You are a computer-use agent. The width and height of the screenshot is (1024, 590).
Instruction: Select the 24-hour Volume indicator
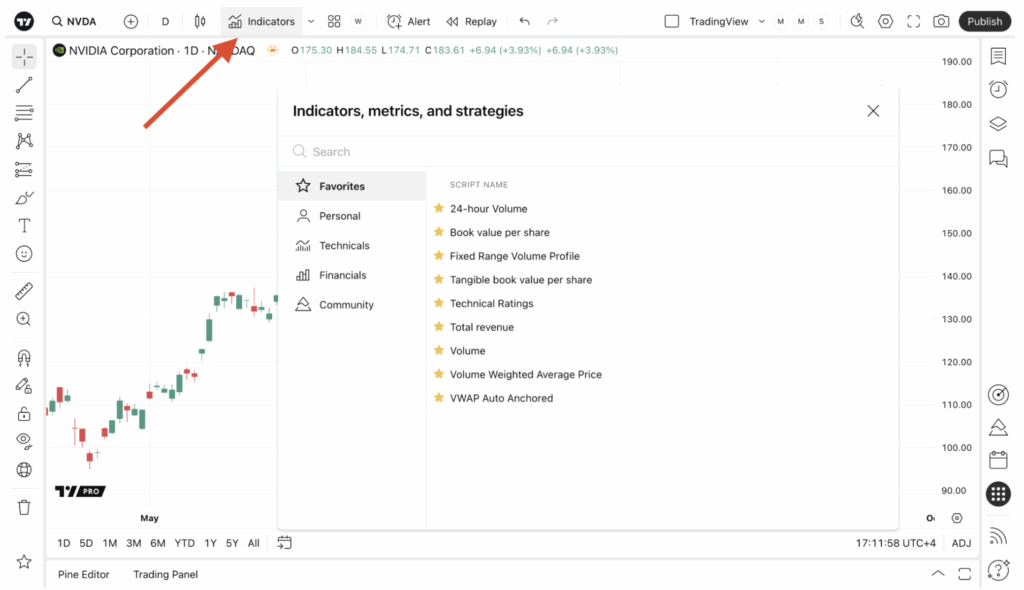tap(489, 208)
